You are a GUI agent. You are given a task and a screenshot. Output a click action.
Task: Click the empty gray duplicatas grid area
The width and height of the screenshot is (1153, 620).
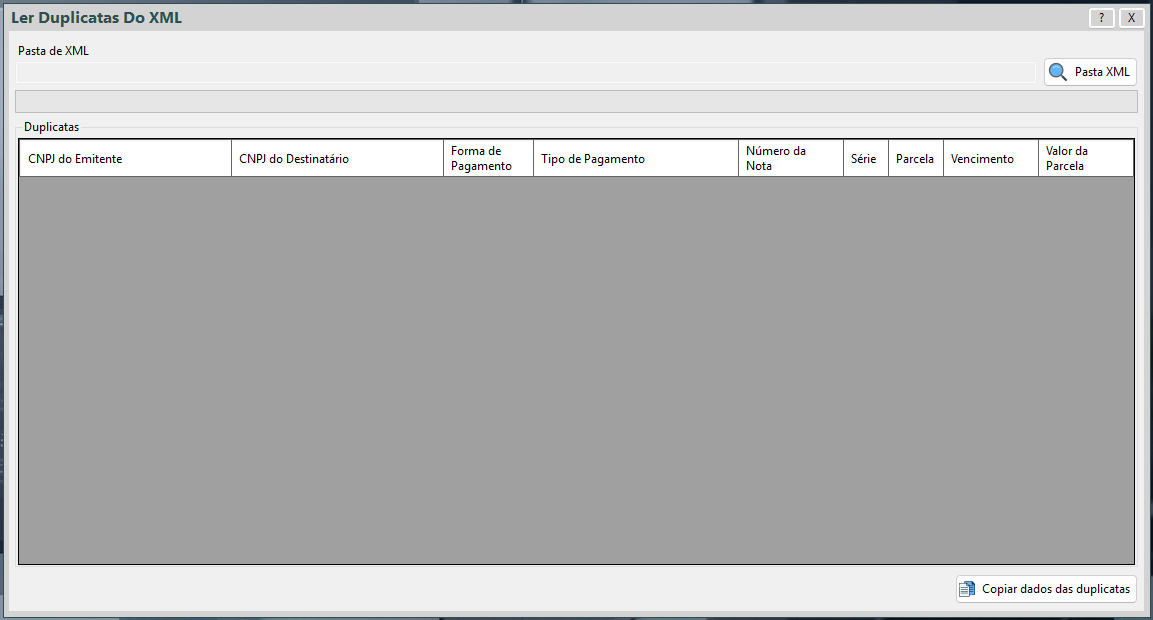coord(576,370)
